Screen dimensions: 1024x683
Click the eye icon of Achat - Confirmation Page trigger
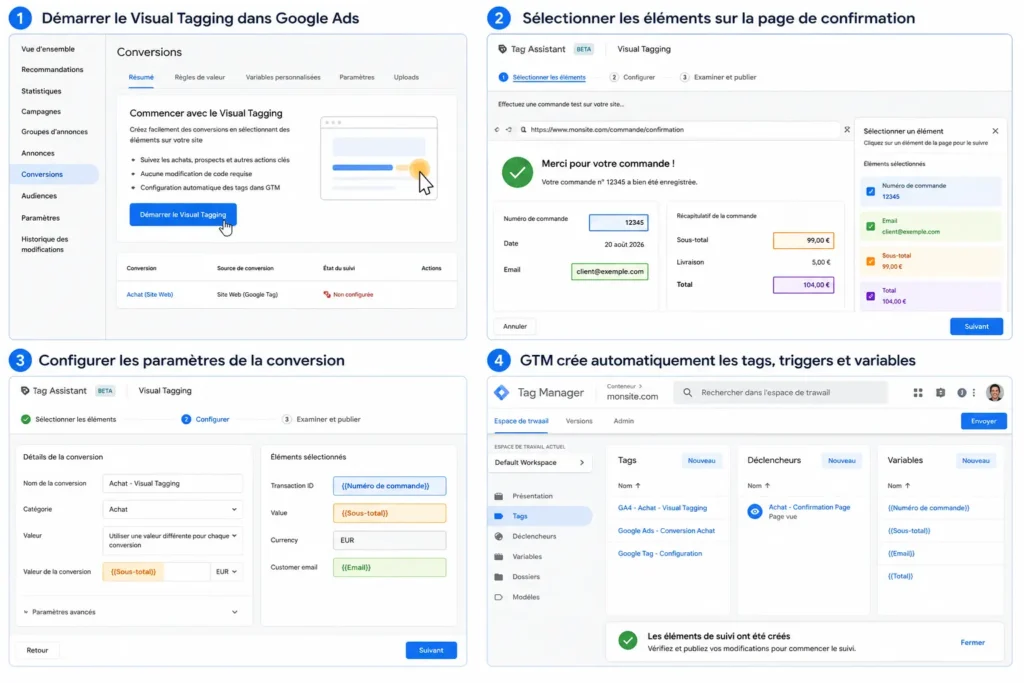[755, 511]
